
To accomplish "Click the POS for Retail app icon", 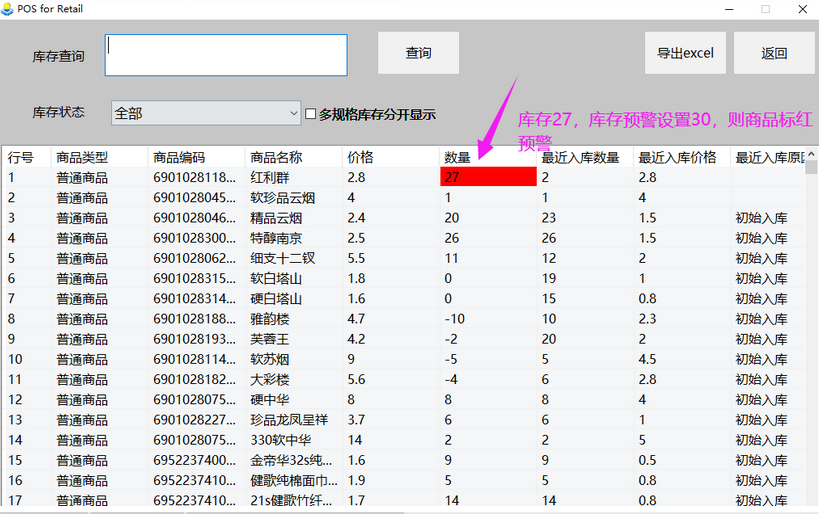I will tap(7, 9).
